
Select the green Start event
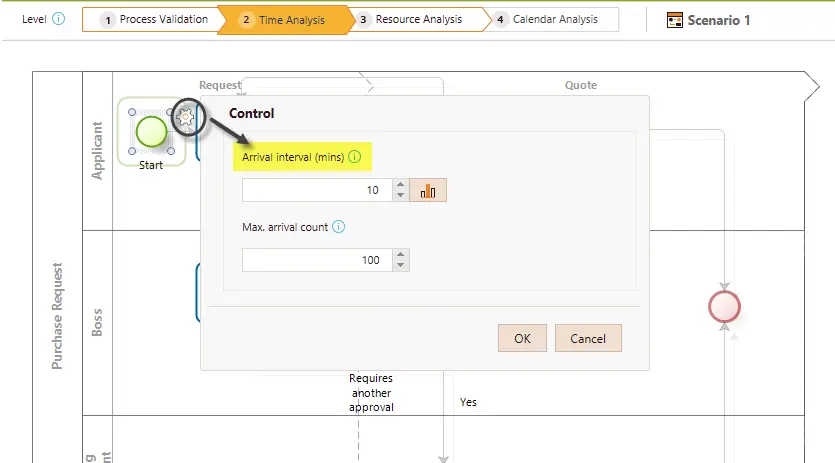click(x=151, y=132)
